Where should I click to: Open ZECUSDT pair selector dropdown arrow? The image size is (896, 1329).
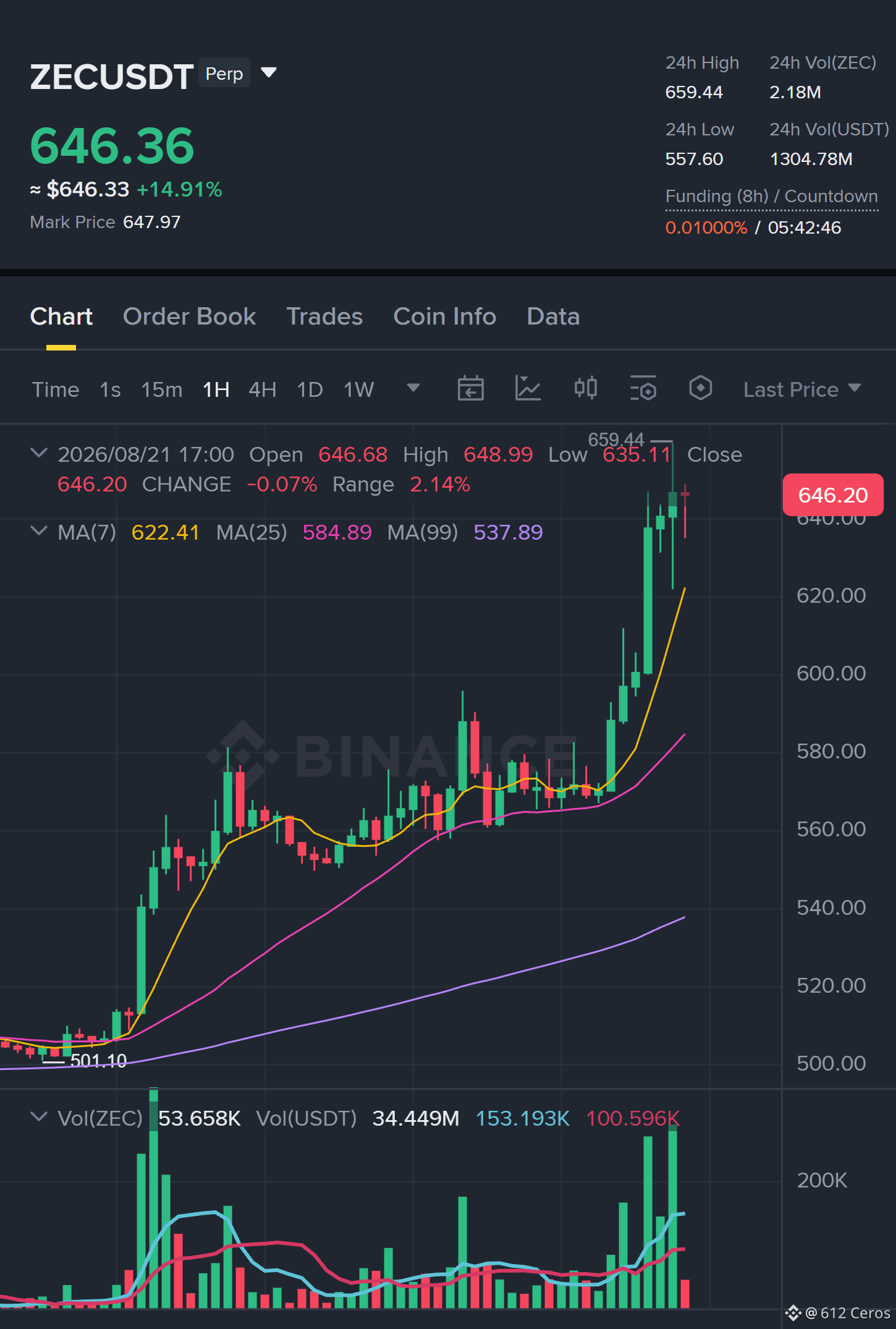pos(269,73)
